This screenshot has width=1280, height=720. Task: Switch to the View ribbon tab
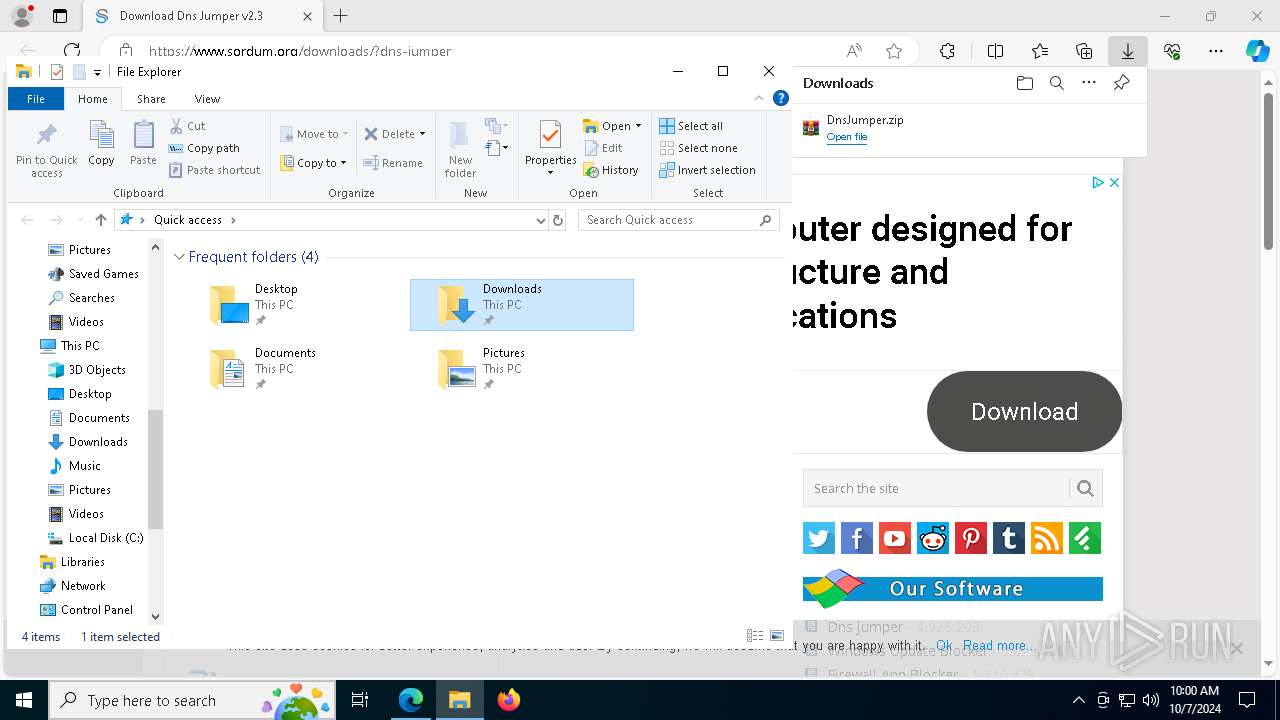coord(207,99)
